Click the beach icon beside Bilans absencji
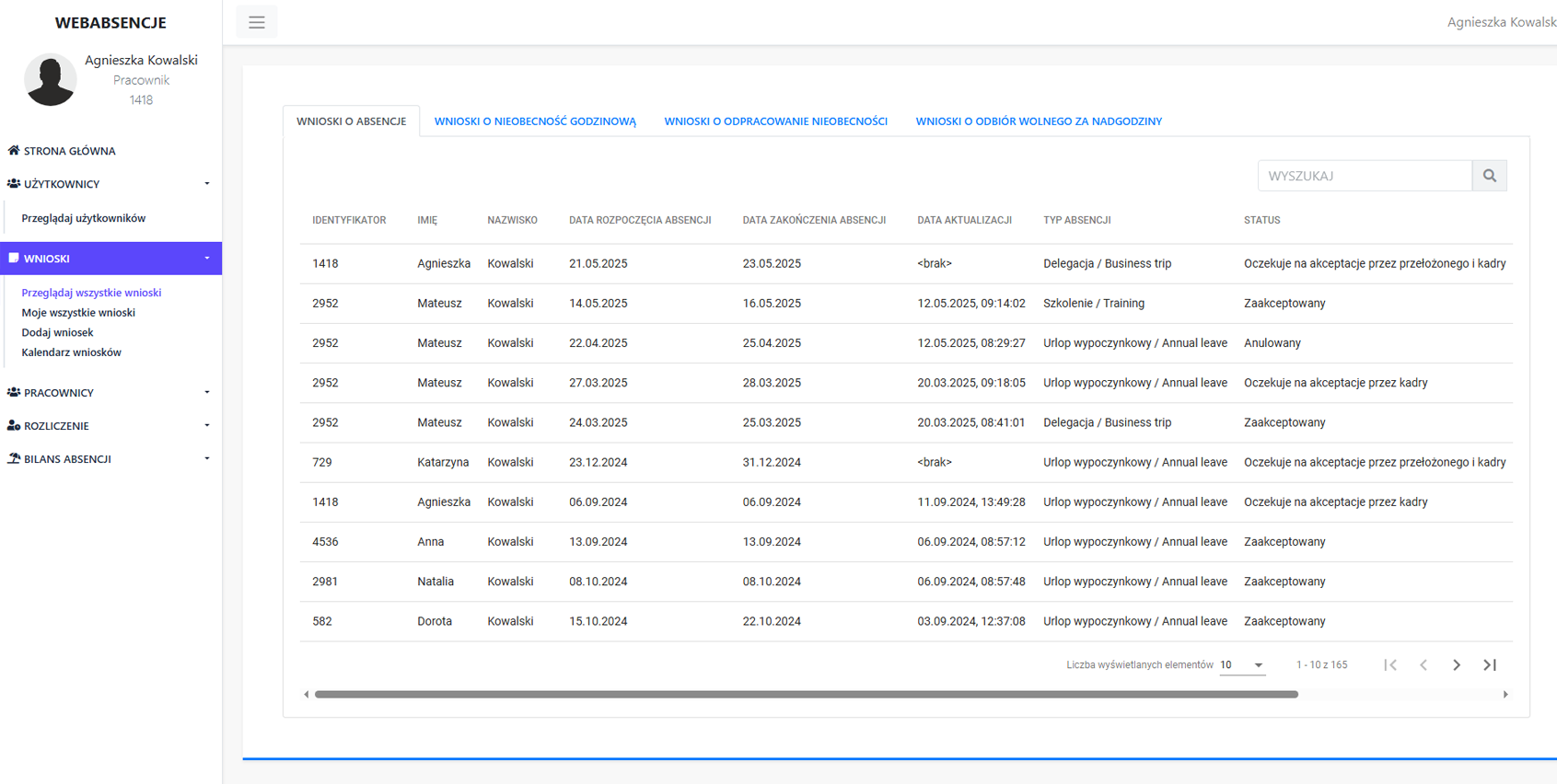 pos(14,458)
